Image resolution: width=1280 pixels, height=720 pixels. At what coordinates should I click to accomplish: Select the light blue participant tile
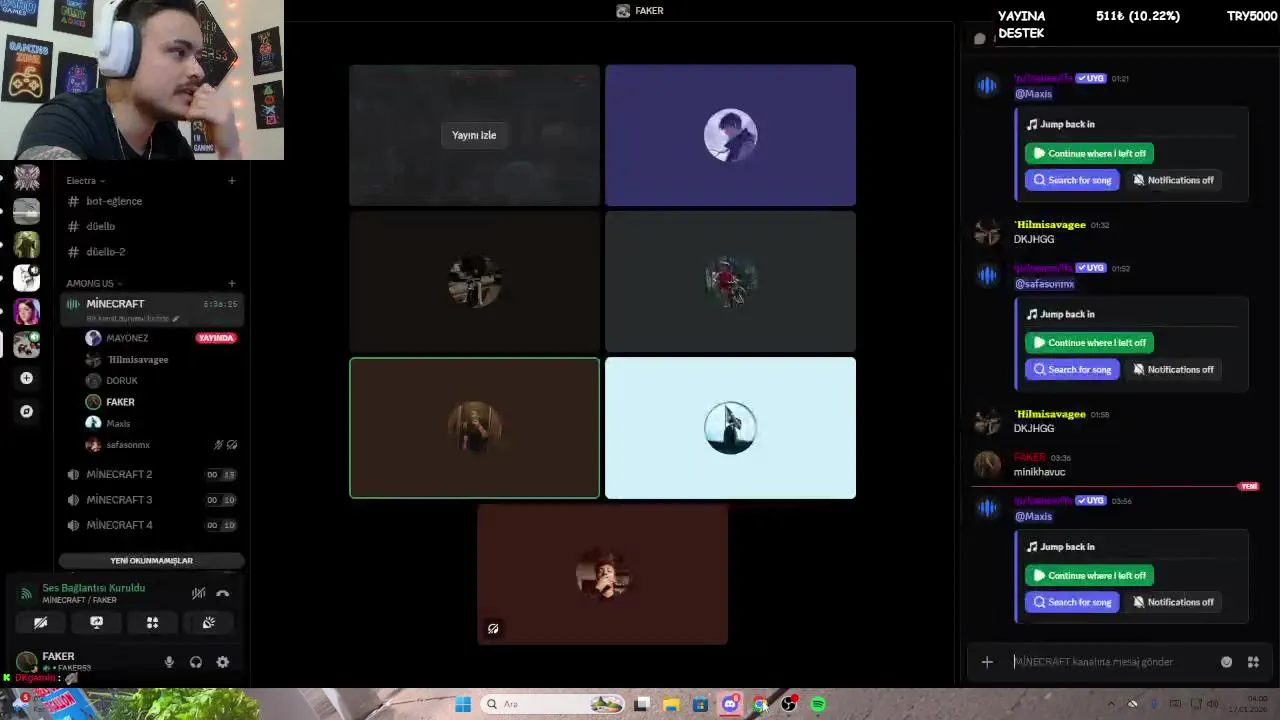730,428
